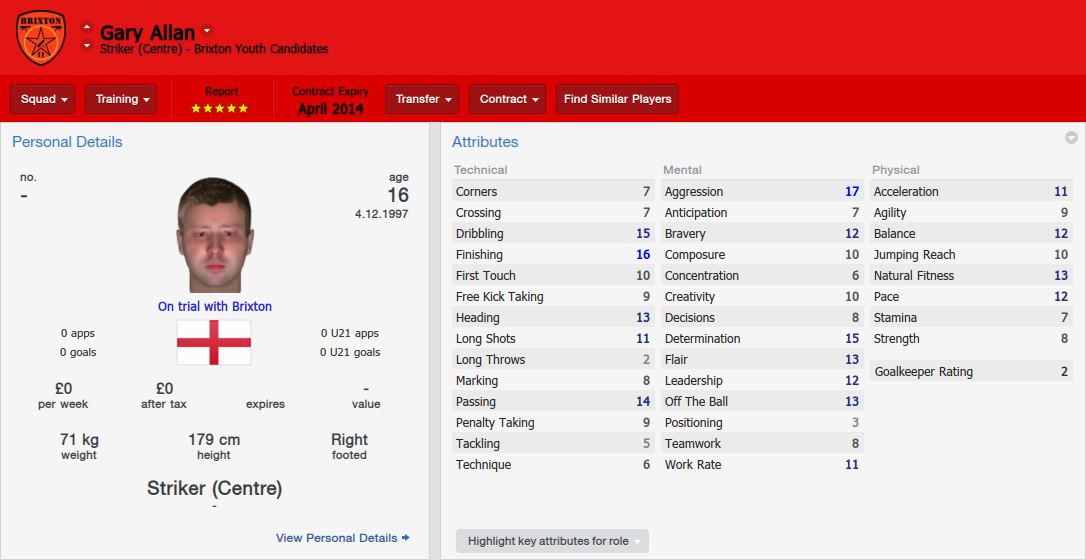1086x560 pixels.
Task: Select the Aggression attribute row
Action: (762, 192)
